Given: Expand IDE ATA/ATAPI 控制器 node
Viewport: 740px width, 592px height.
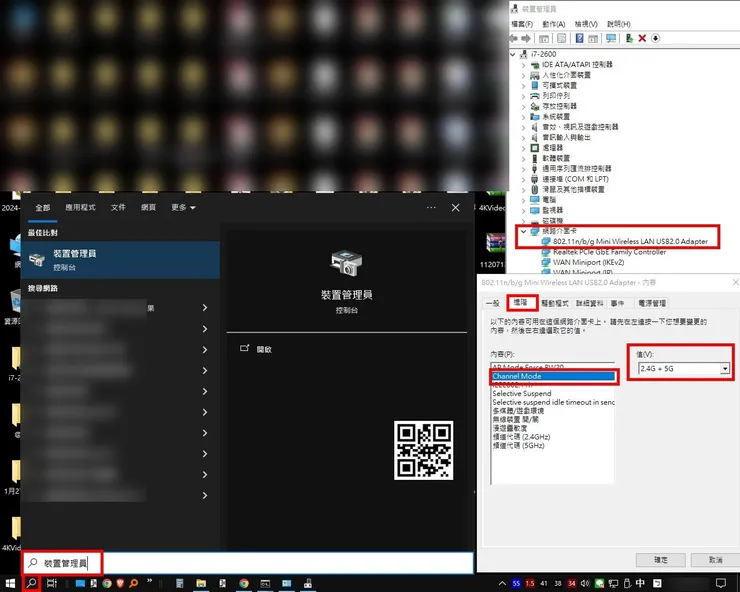Looking at the screenshot, I should [x=523, y=65].
